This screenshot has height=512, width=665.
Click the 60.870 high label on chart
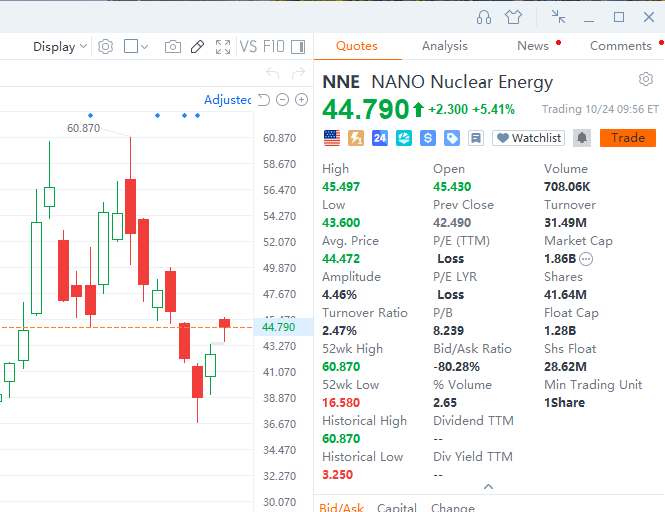click(84, 128)
